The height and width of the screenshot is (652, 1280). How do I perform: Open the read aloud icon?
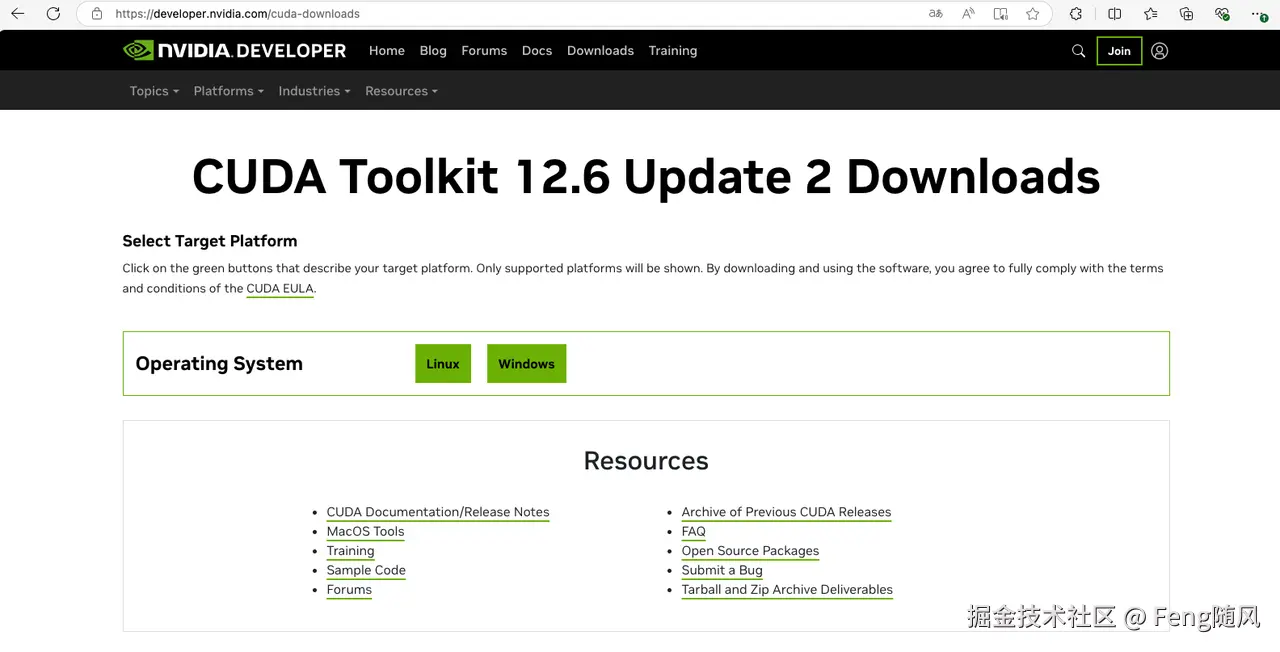tap(968, 14)
